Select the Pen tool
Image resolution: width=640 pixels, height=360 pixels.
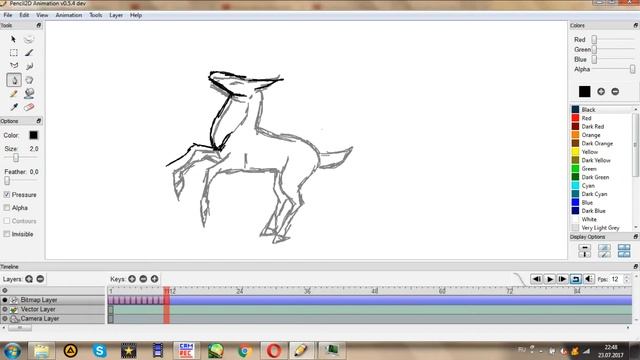click(x=14, y=80)
